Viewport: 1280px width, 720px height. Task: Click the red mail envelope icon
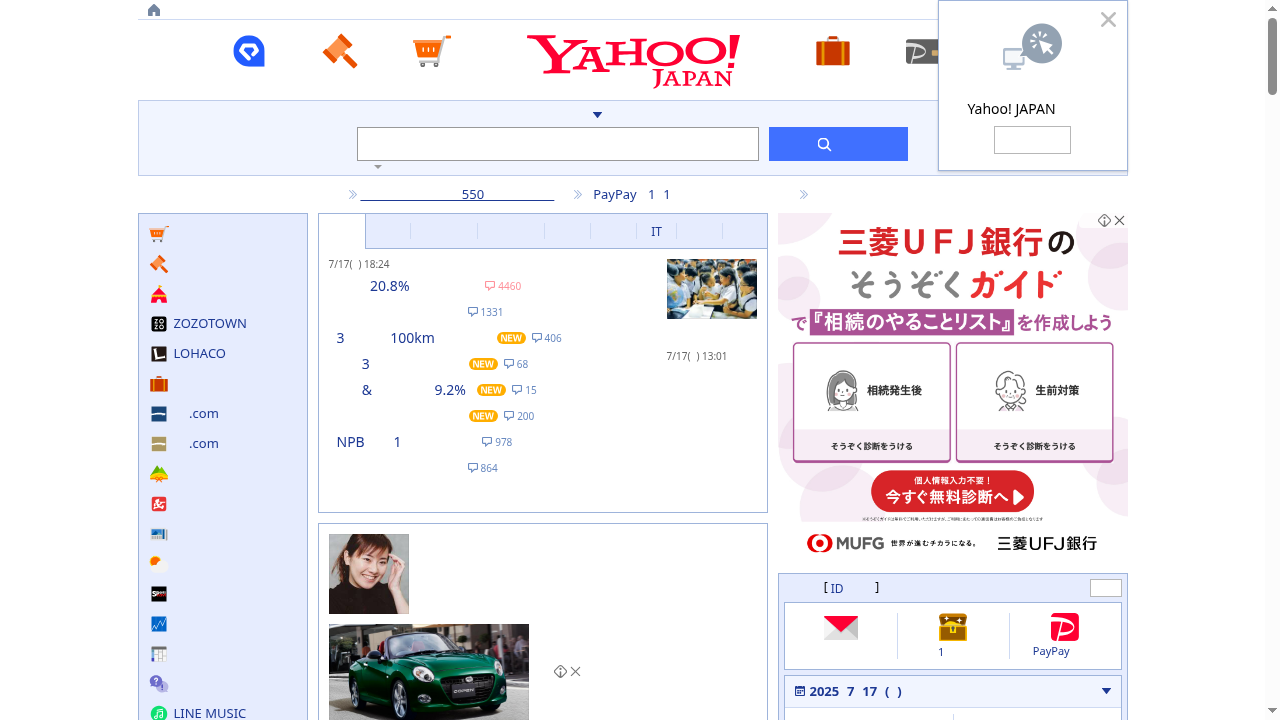tap(841, 627)
